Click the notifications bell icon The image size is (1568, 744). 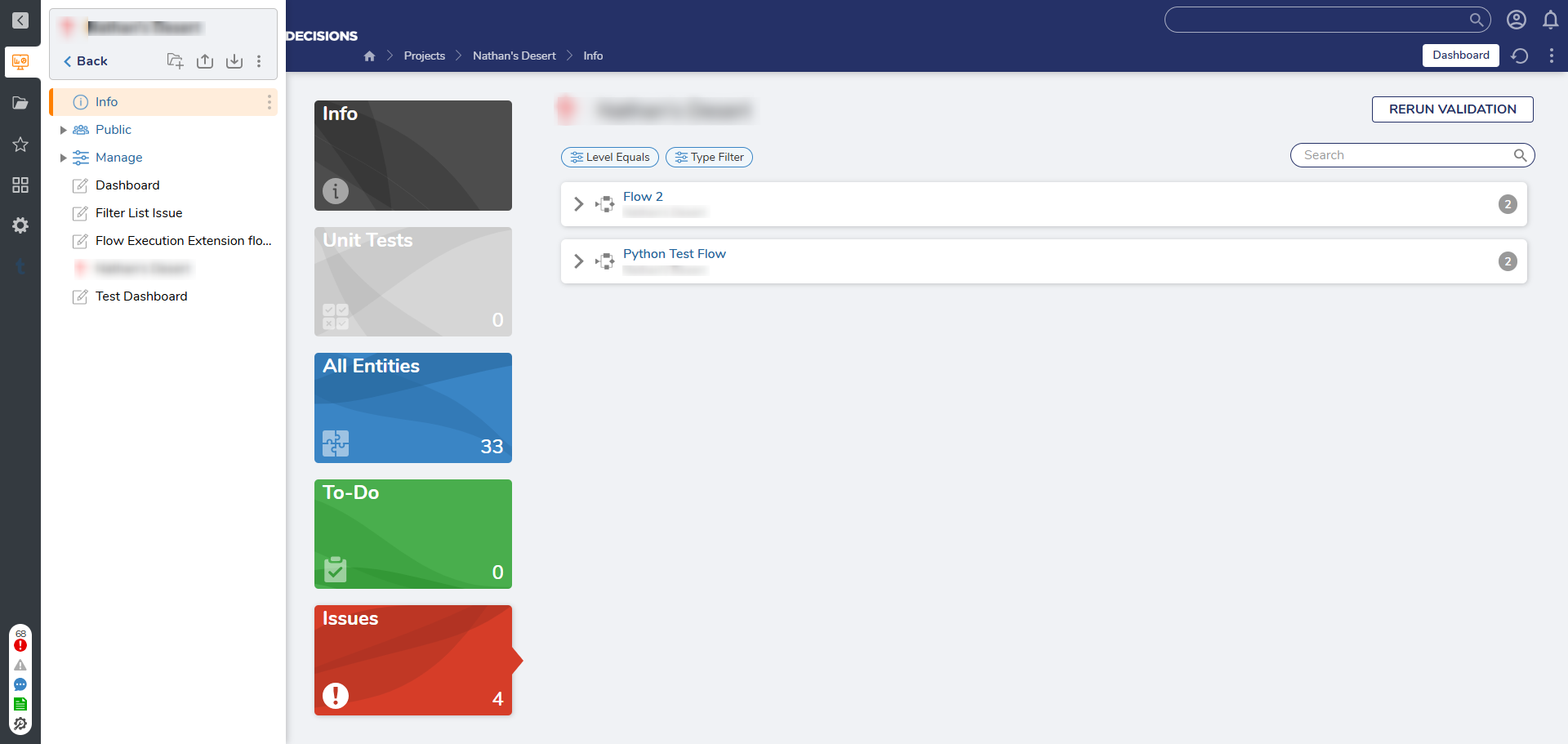tap(1550, 20)
